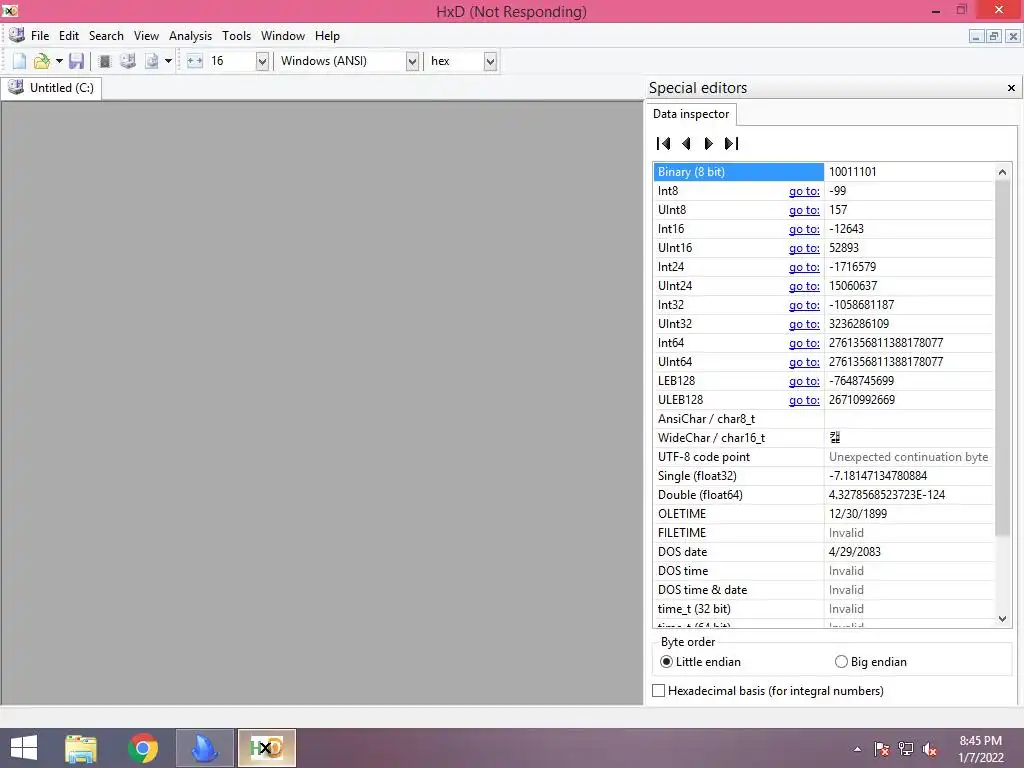The image size is (1024, 768).
Task: Expand the open file recent dropdown arrow
Action: pyautogui.click(x=59, y=61)
